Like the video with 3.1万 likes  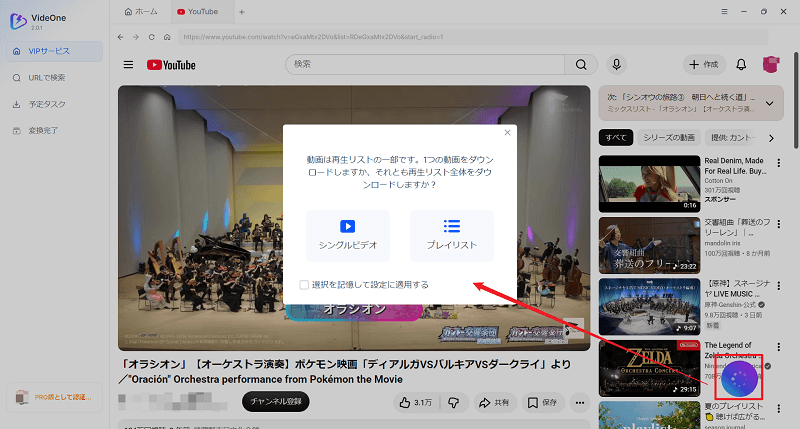pos(416,402)
